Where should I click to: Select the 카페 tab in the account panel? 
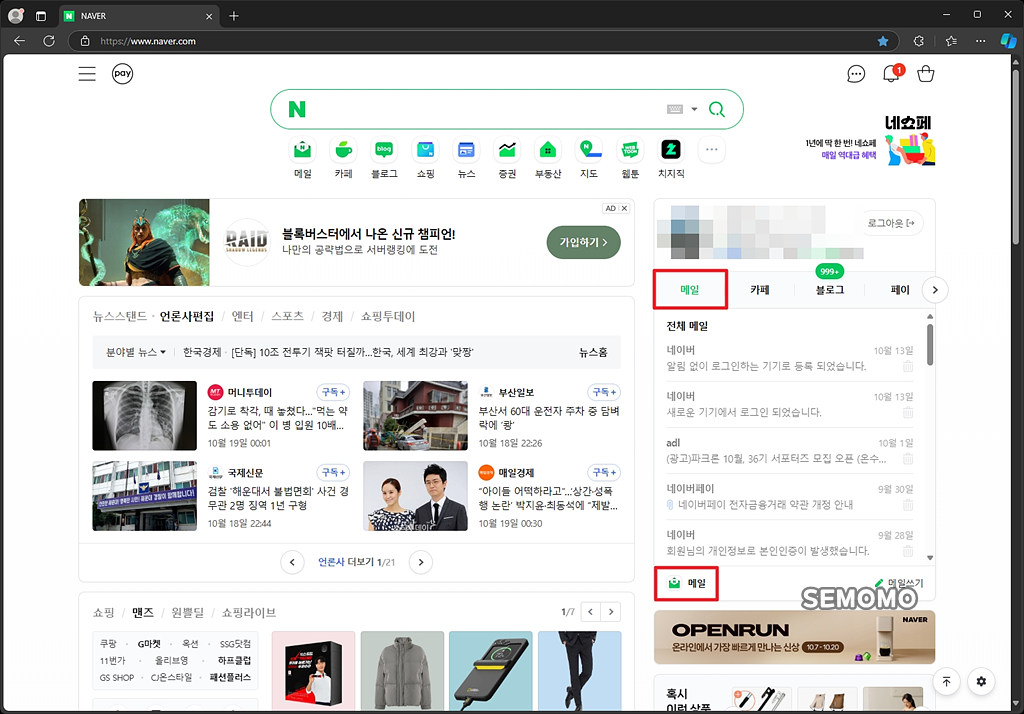(x=760, y=290)
